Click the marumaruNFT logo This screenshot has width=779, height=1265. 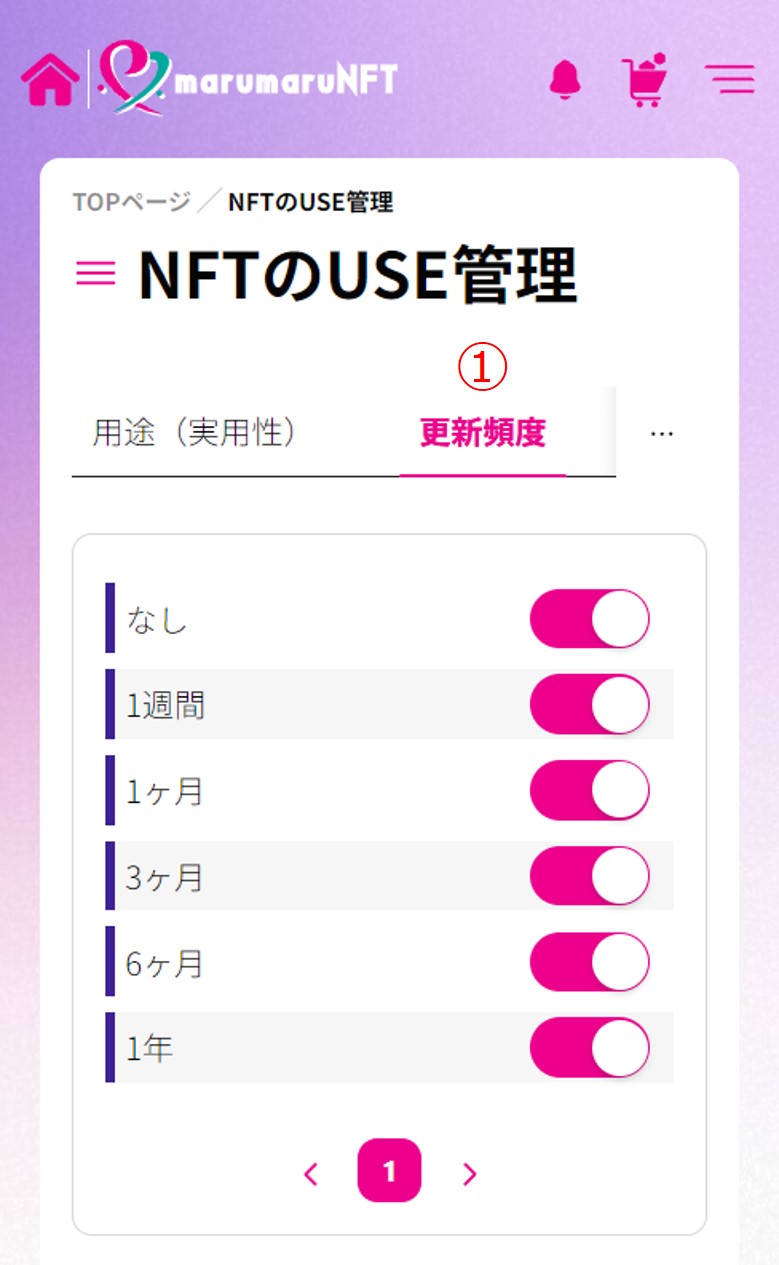click(248, 78)
